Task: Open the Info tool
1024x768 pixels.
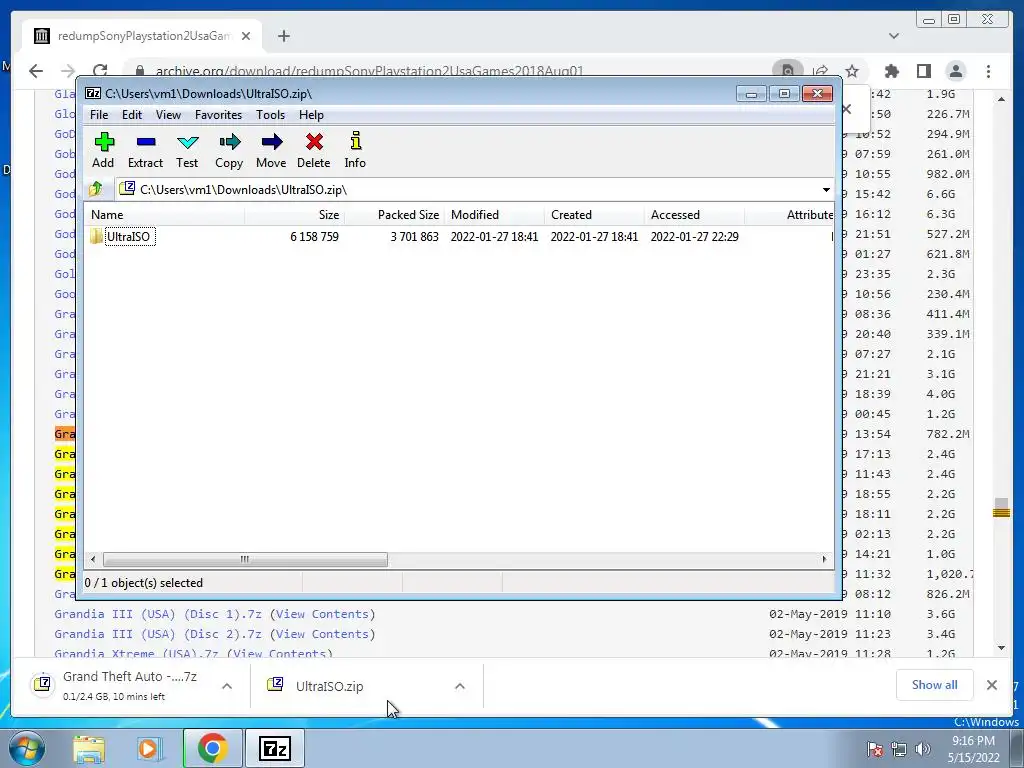Action: pos(355,150)
